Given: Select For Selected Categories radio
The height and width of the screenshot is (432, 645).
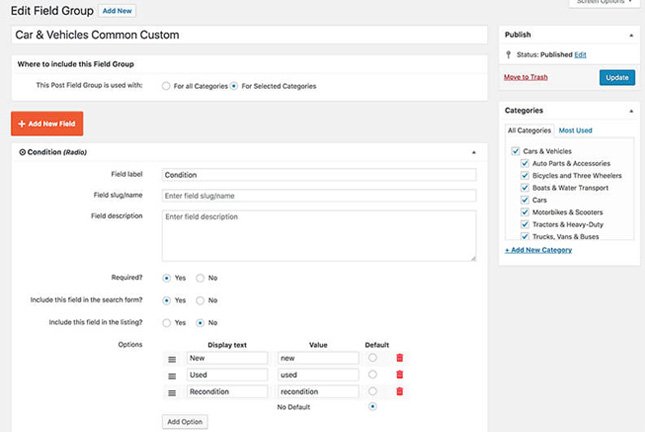Looking at the screenshot, I should click(234, 86).
